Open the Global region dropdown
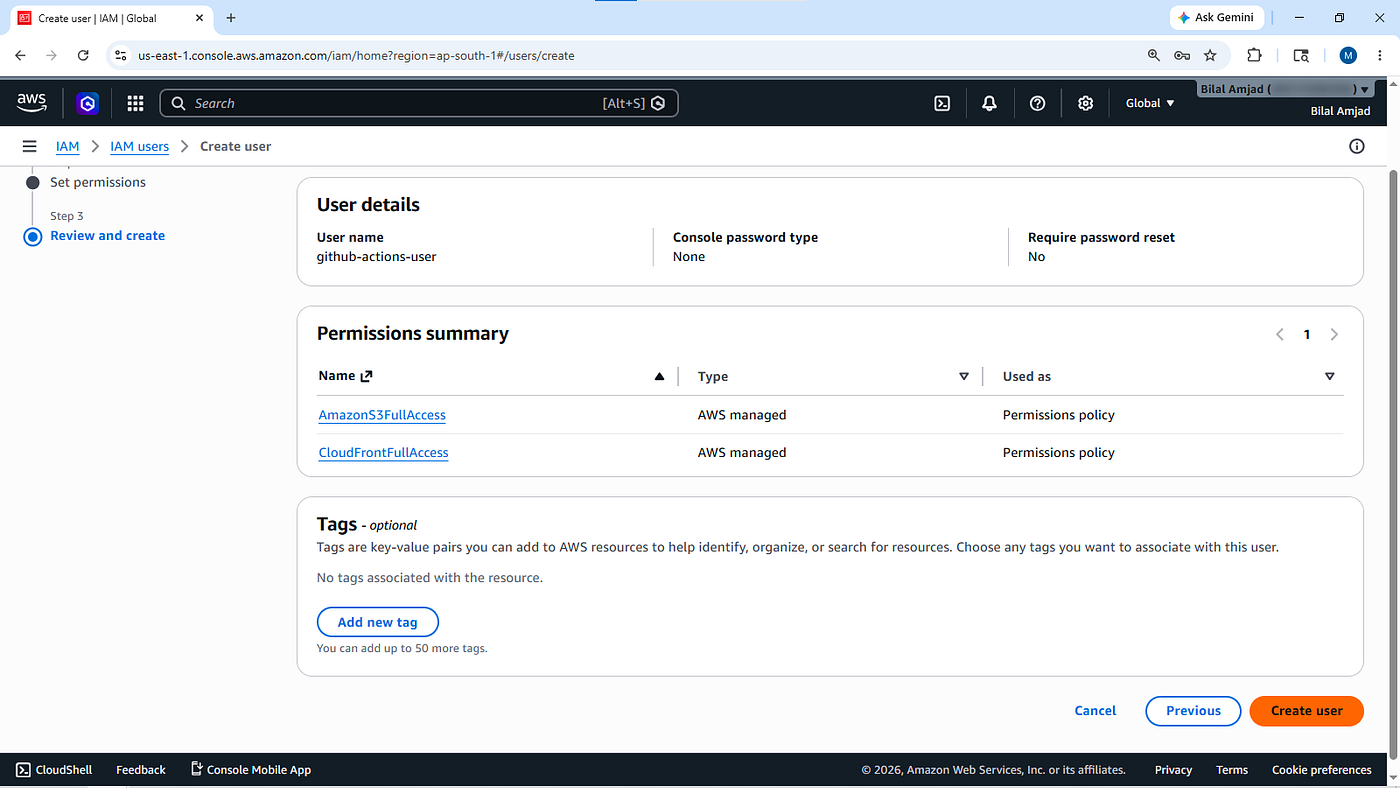The image size is (1400, 788). [1150, 103]
